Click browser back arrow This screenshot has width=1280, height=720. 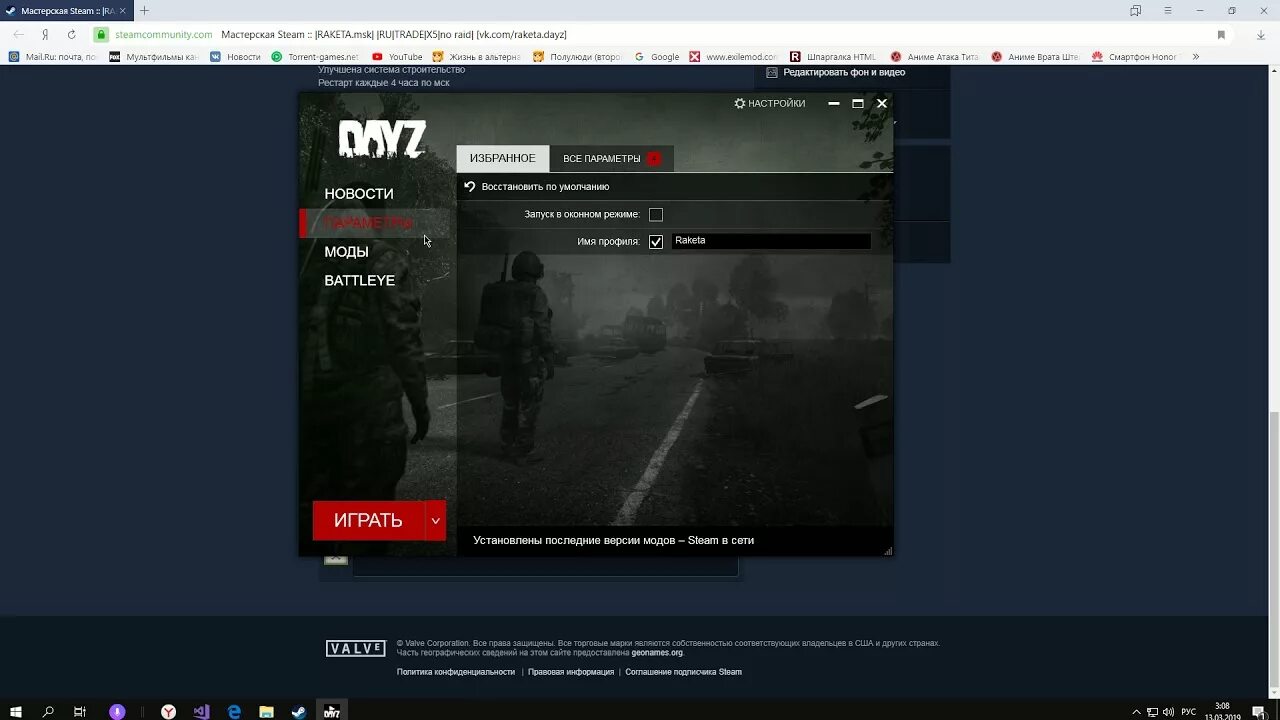[19, 34]
